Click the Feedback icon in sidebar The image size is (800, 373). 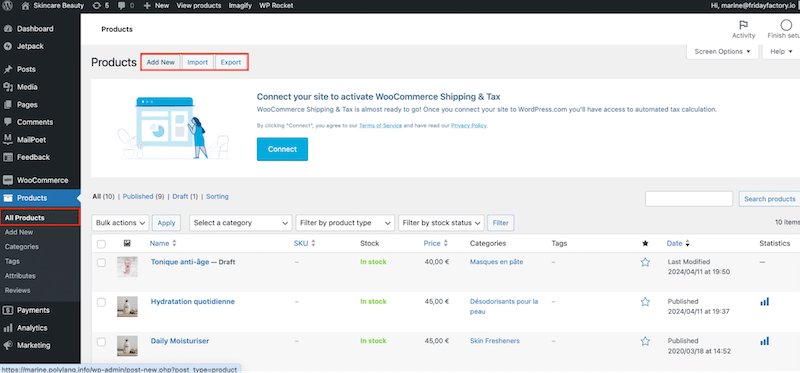[8, 157]
